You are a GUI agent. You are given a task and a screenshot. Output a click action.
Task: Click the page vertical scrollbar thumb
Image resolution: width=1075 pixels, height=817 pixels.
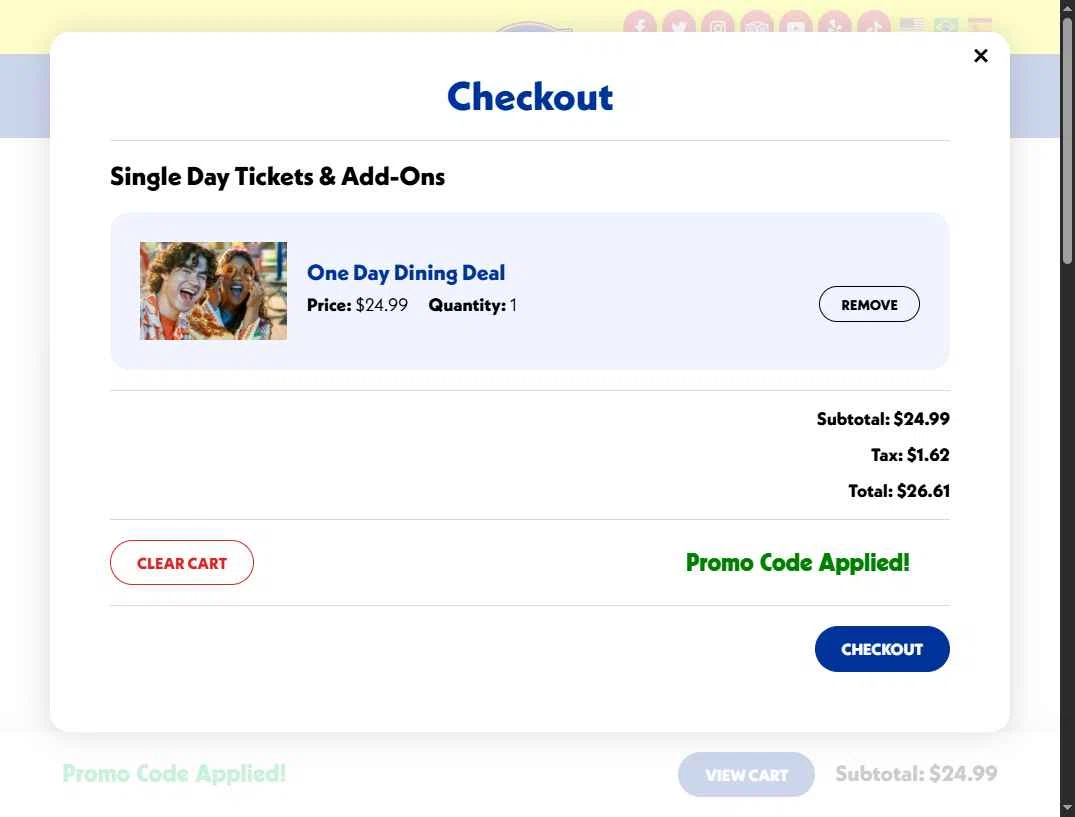pyautogui.click(x=1067, y=141)
